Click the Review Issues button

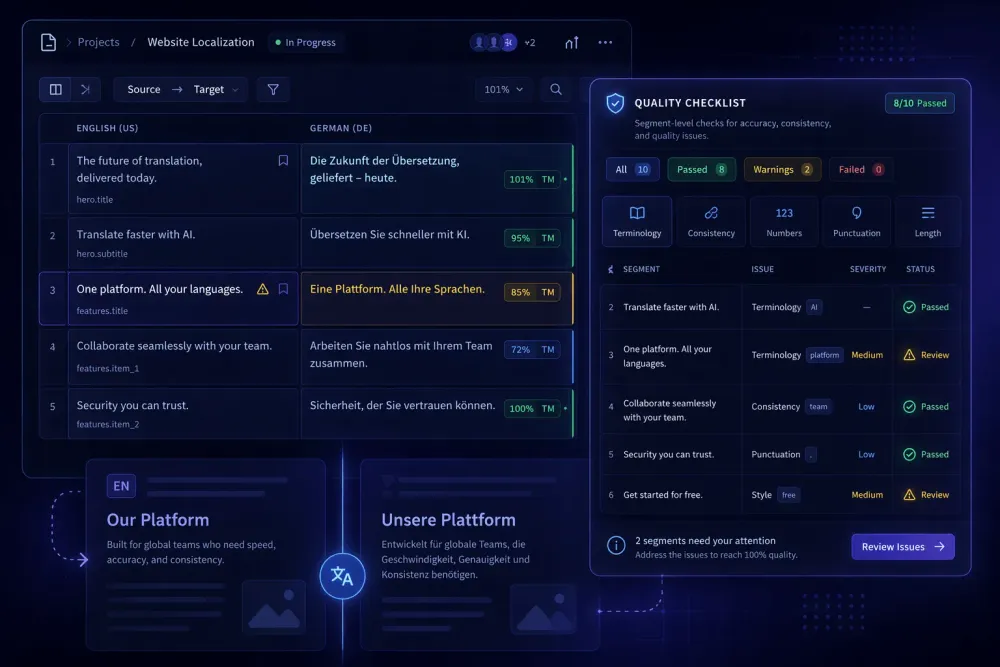click(902, 547)
